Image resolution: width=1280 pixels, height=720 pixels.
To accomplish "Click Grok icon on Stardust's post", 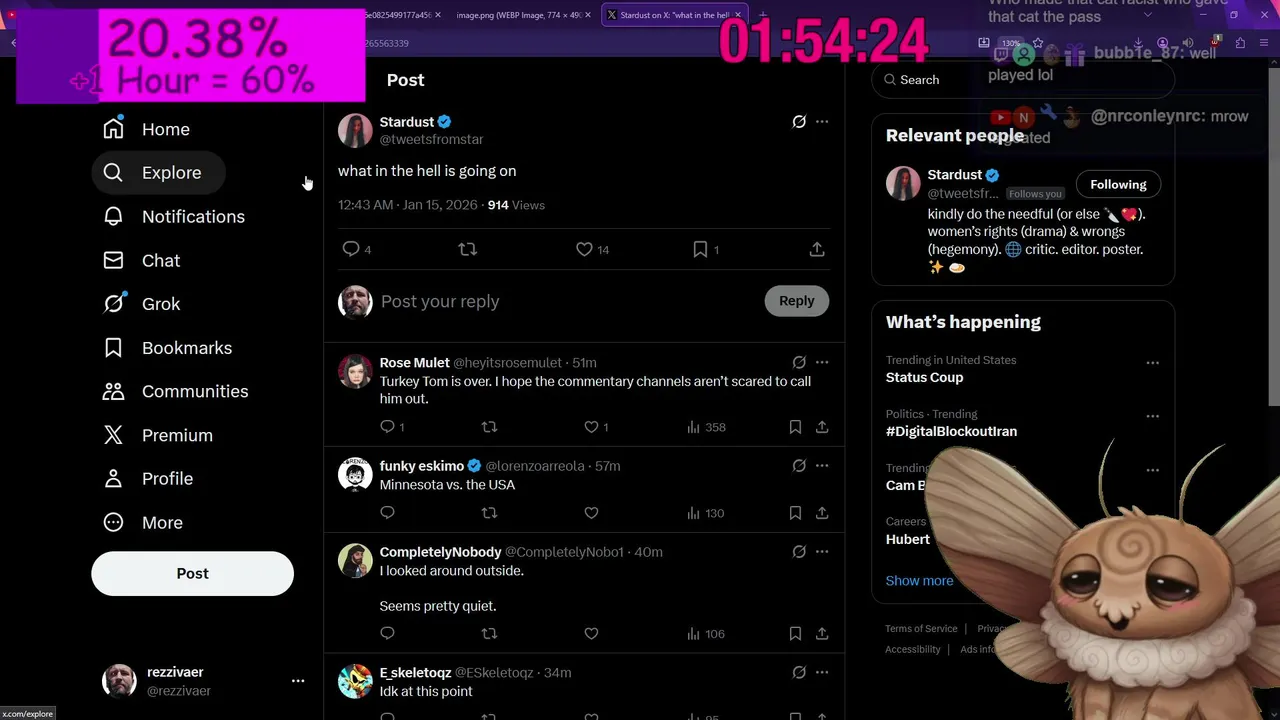I will pyautogui.click(x=799, y=122).
